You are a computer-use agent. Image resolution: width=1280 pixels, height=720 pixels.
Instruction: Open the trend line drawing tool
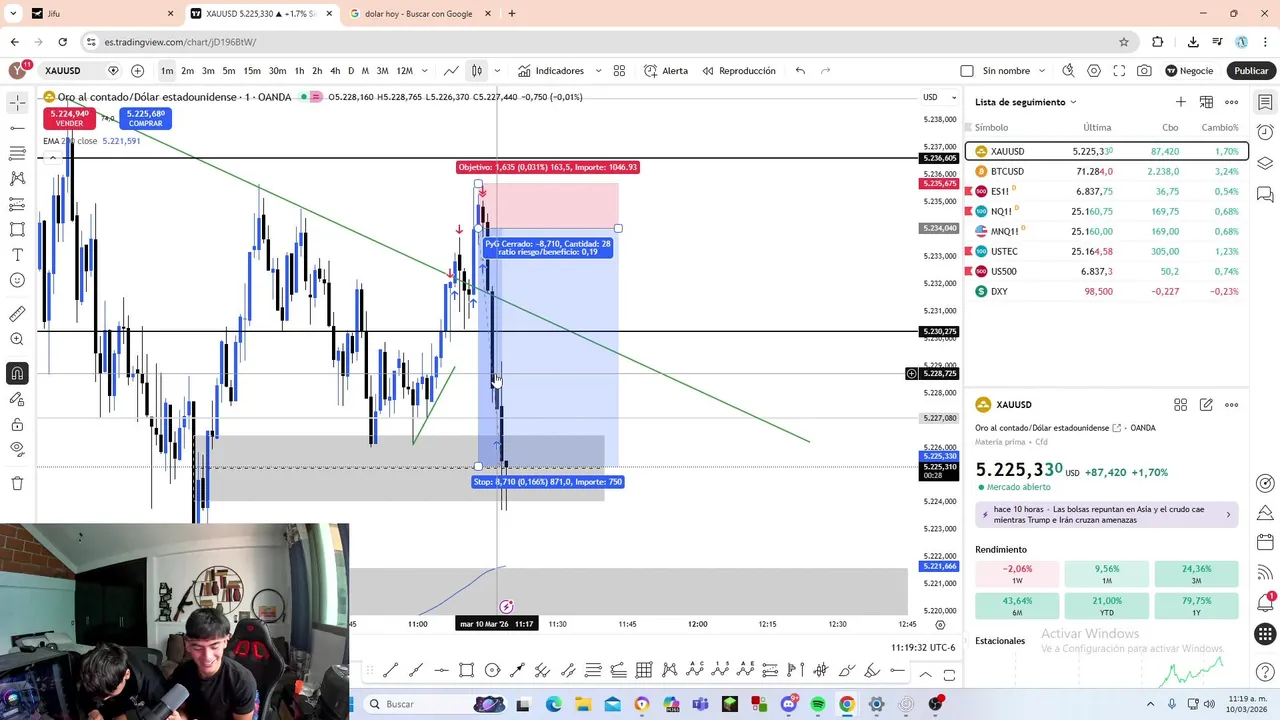17,128
